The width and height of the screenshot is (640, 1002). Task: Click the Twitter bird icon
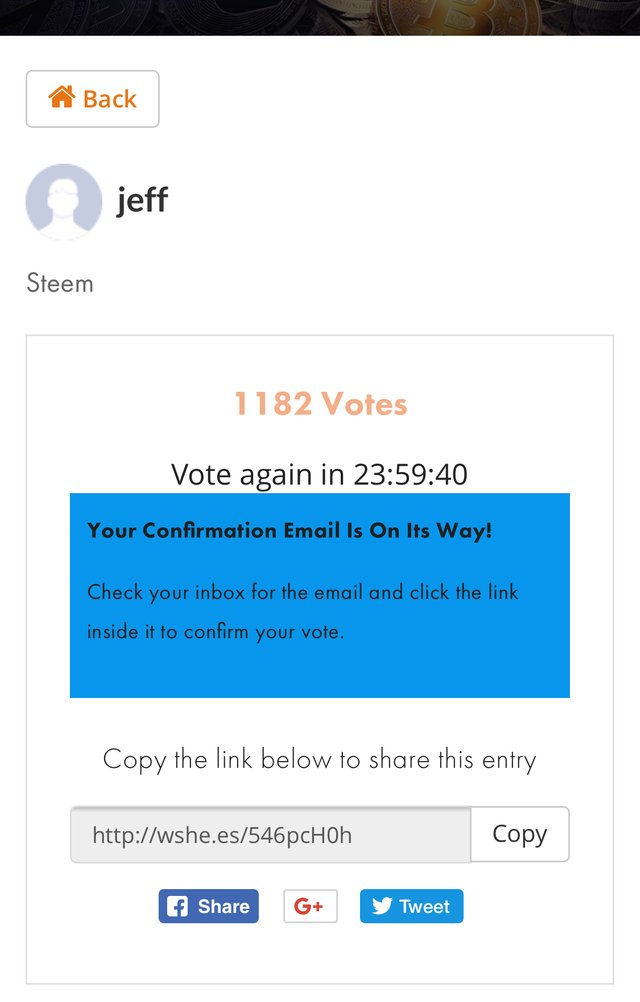pos(382,907)
